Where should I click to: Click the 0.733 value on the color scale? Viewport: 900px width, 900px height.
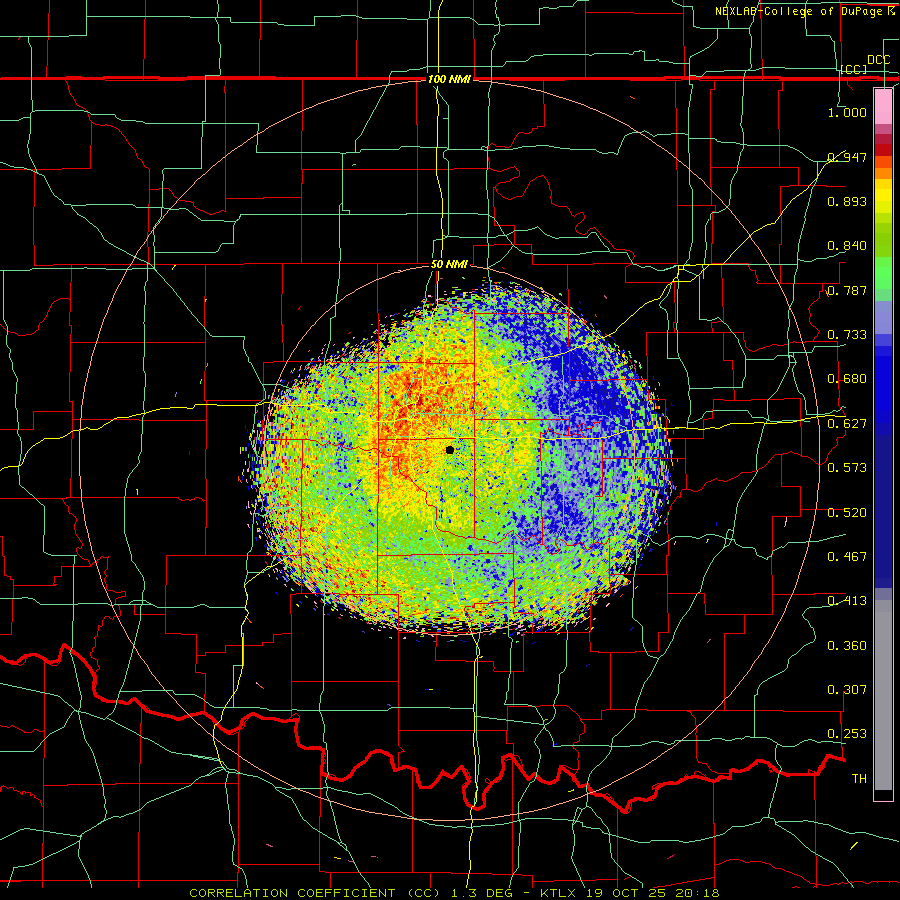click(847, 335)
